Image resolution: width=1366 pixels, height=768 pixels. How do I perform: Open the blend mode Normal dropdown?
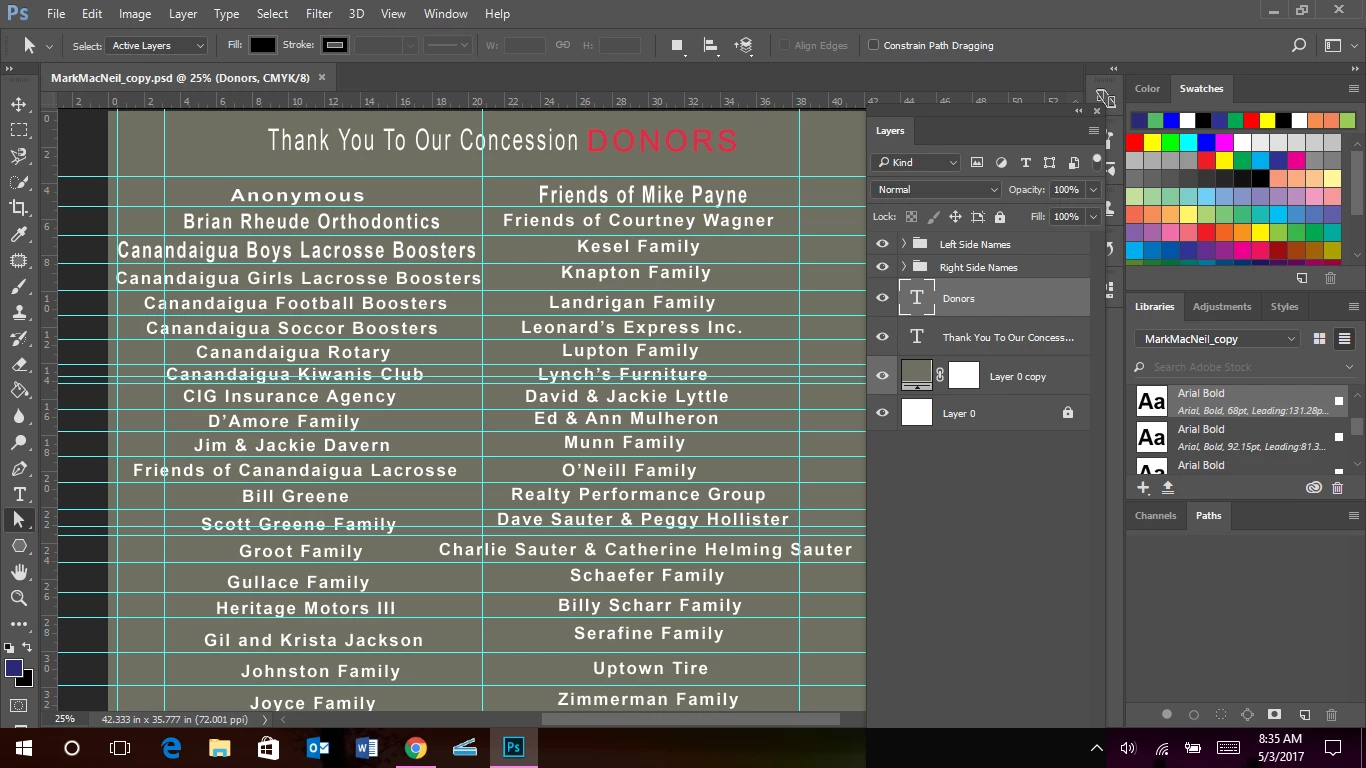[936, 189]
